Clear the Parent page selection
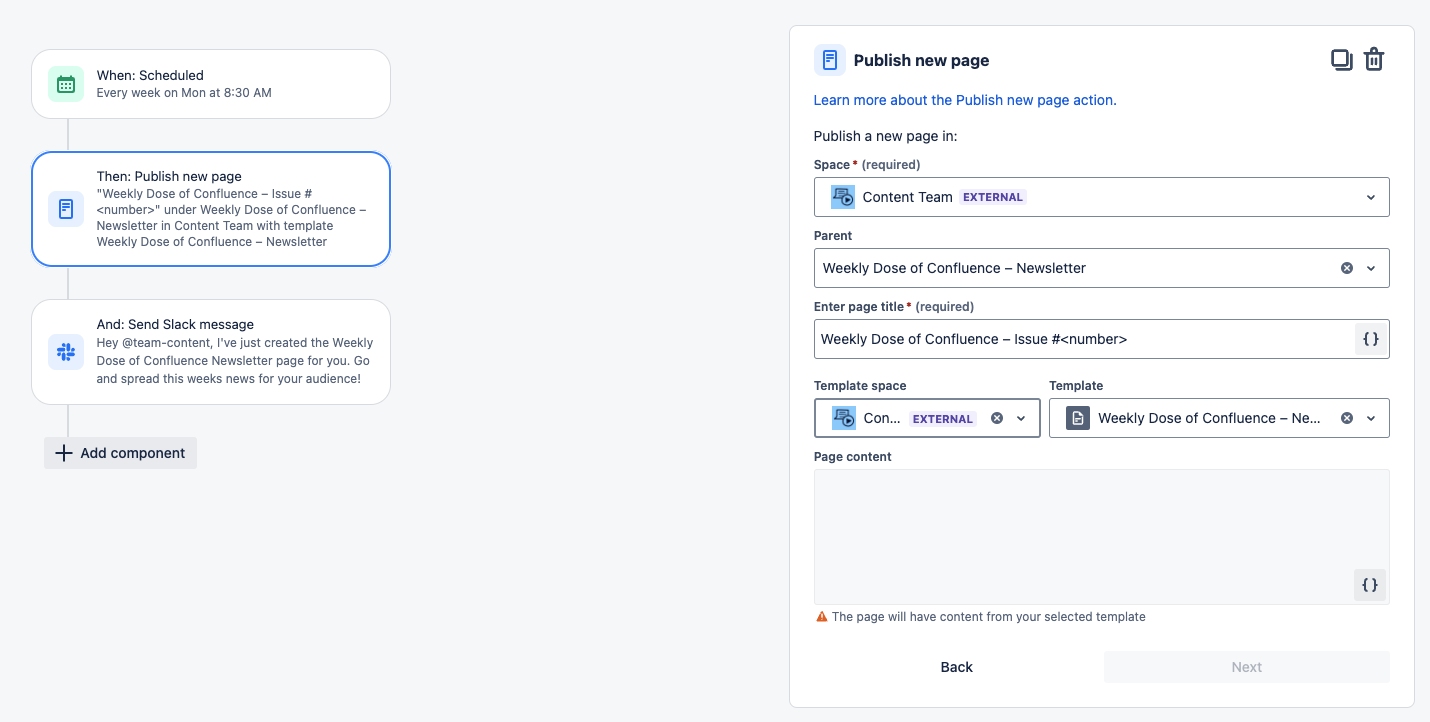Image resolution: width=1430 pixels, height=722 pixels. pos(1347,268)
